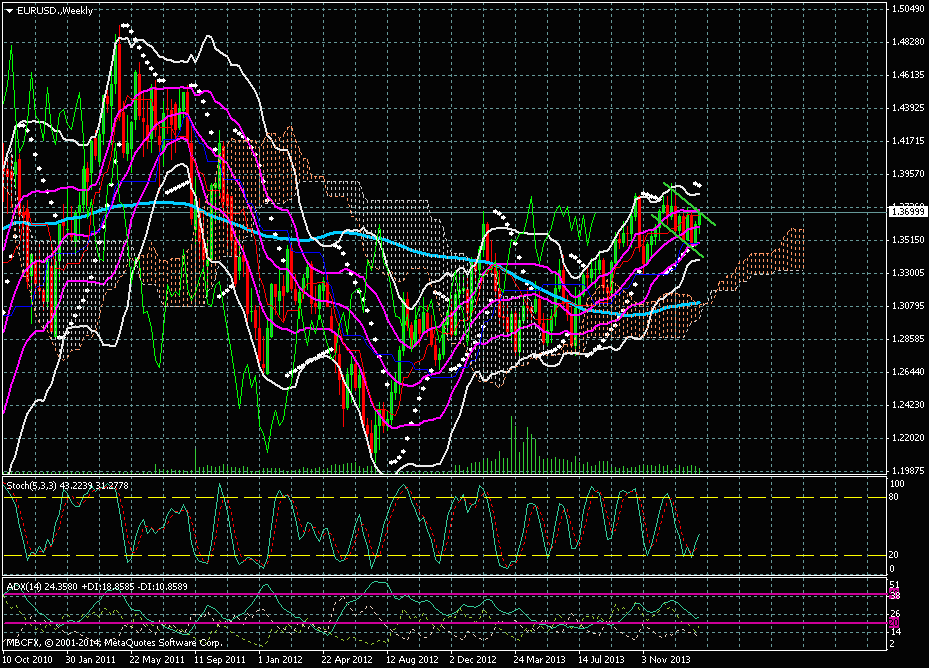
Task: Click the magenta level marker on ADX scale
Action: pos(894,623)
